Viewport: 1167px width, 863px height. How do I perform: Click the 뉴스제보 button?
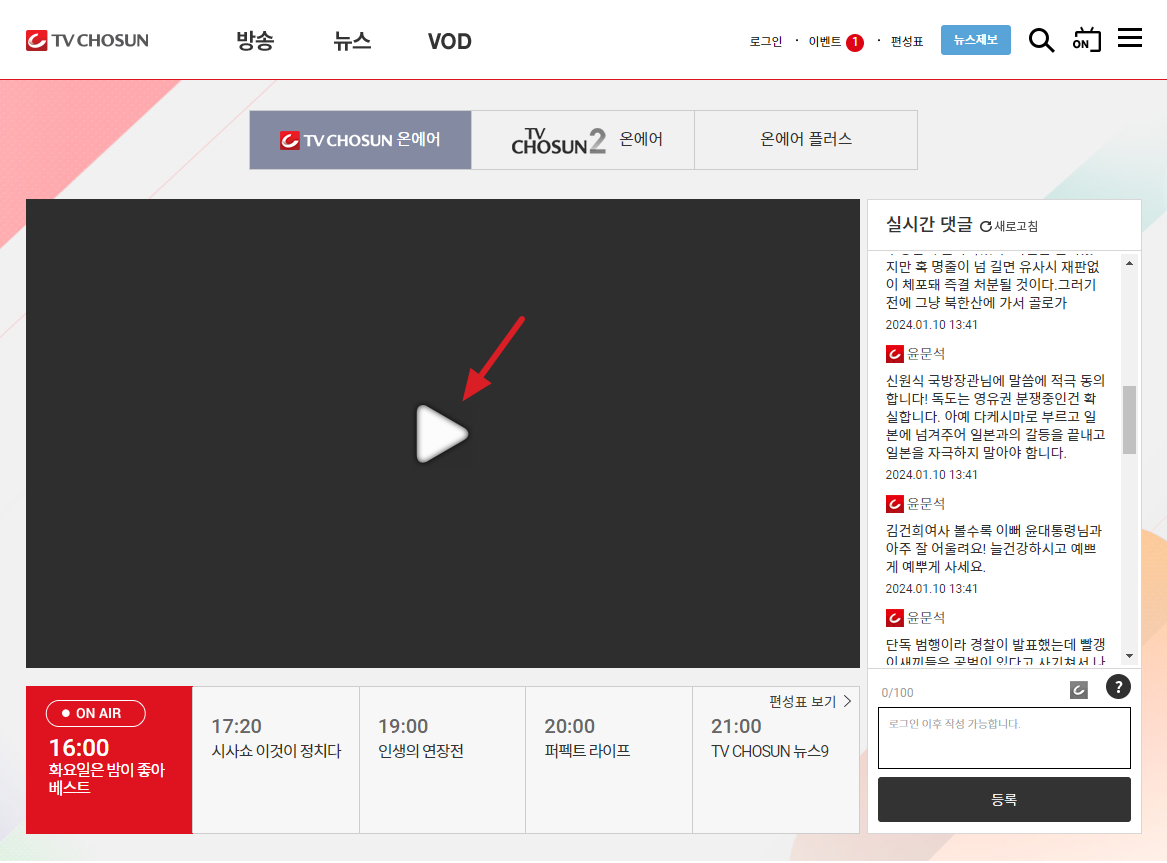(x=976, y=39)
